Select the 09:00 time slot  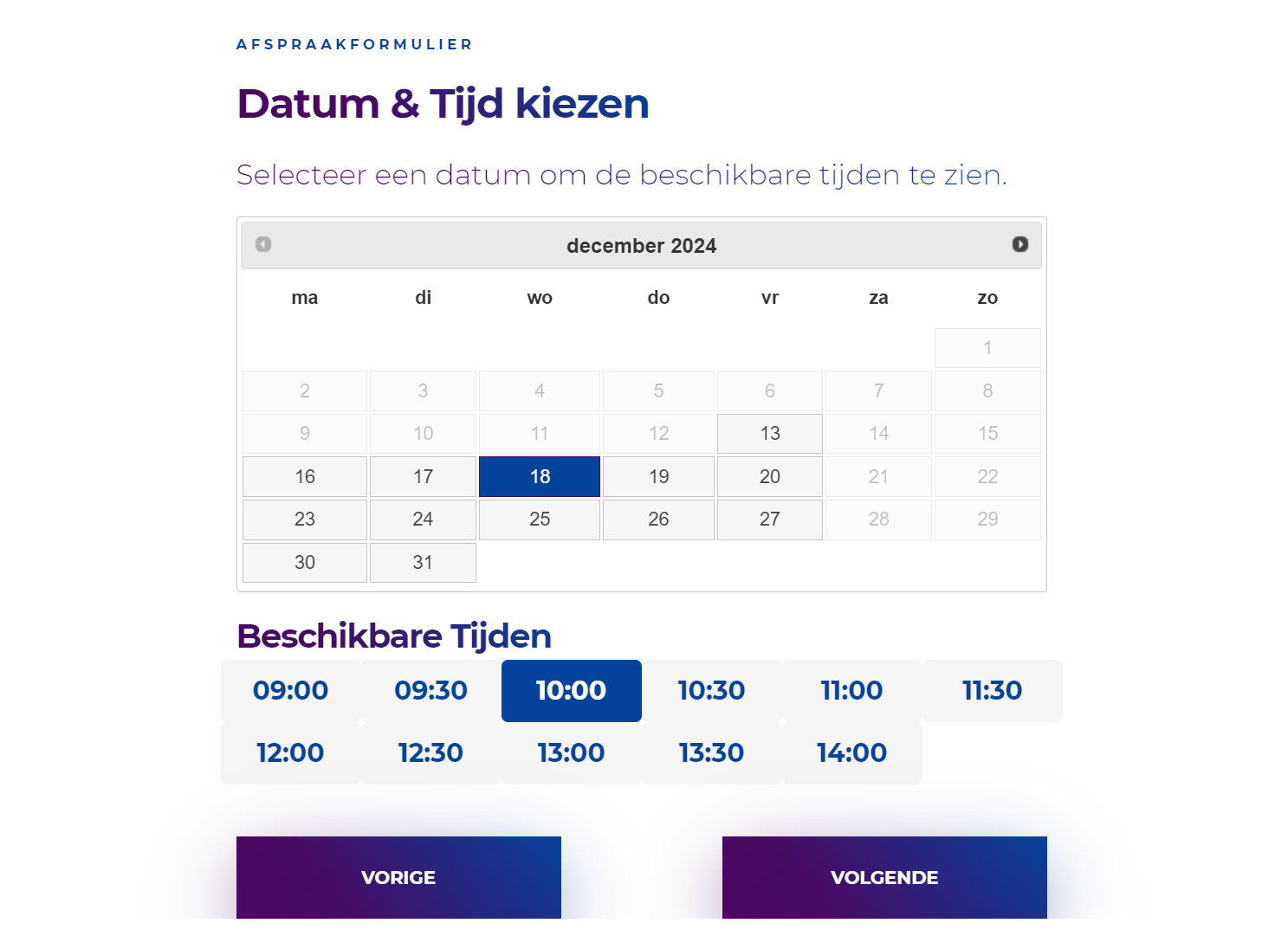(x=291, y=691)
